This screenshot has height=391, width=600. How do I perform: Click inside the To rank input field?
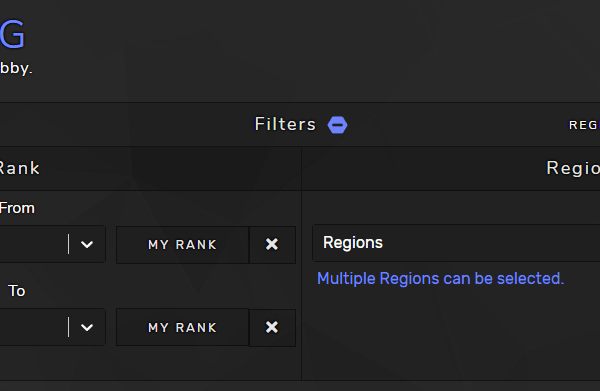[33, 327]
